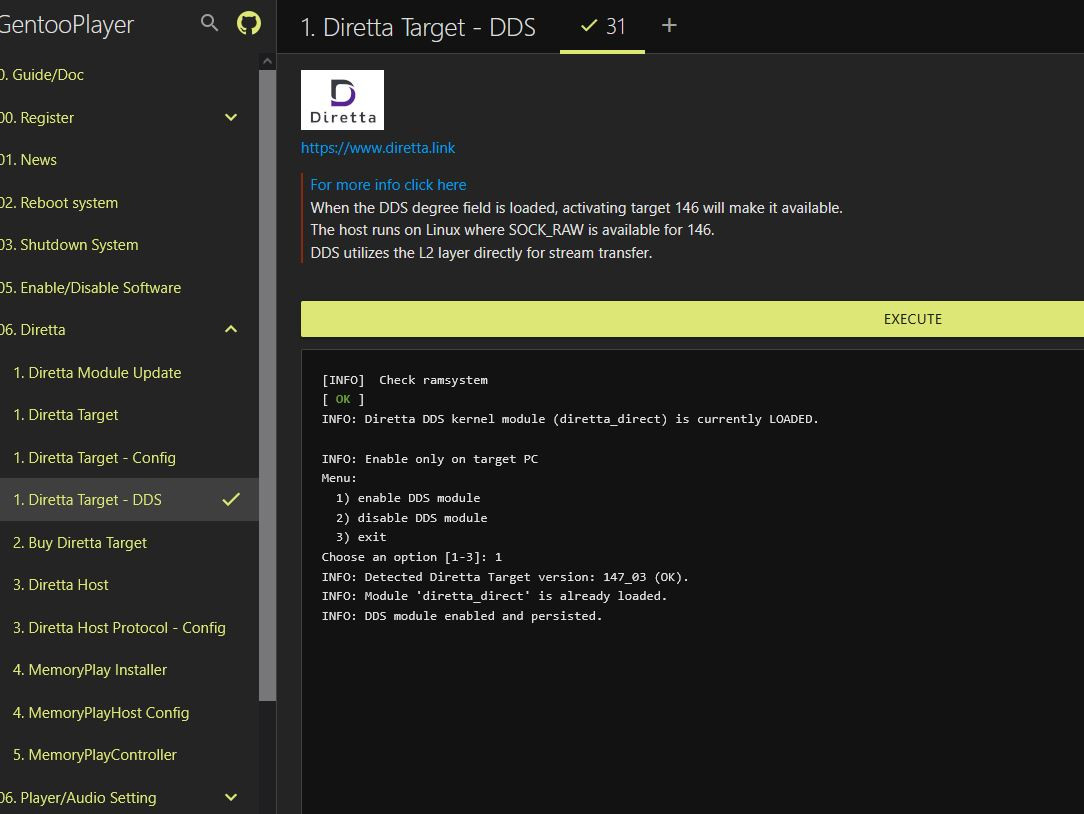Open 3. Diretta Host item
The height and width of the screenshot is (814, 1084).
coord(129,585)
